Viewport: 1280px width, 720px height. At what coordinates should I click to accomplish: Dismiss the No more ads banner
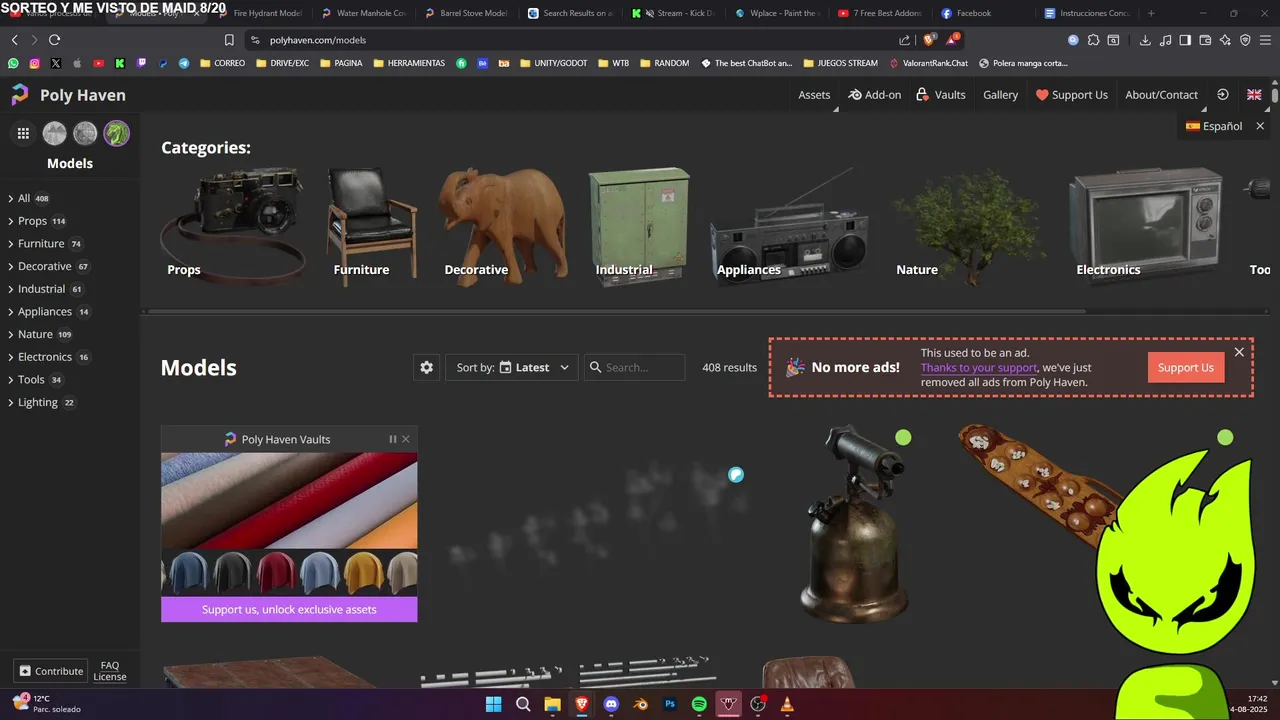(x=1239, y=352)
